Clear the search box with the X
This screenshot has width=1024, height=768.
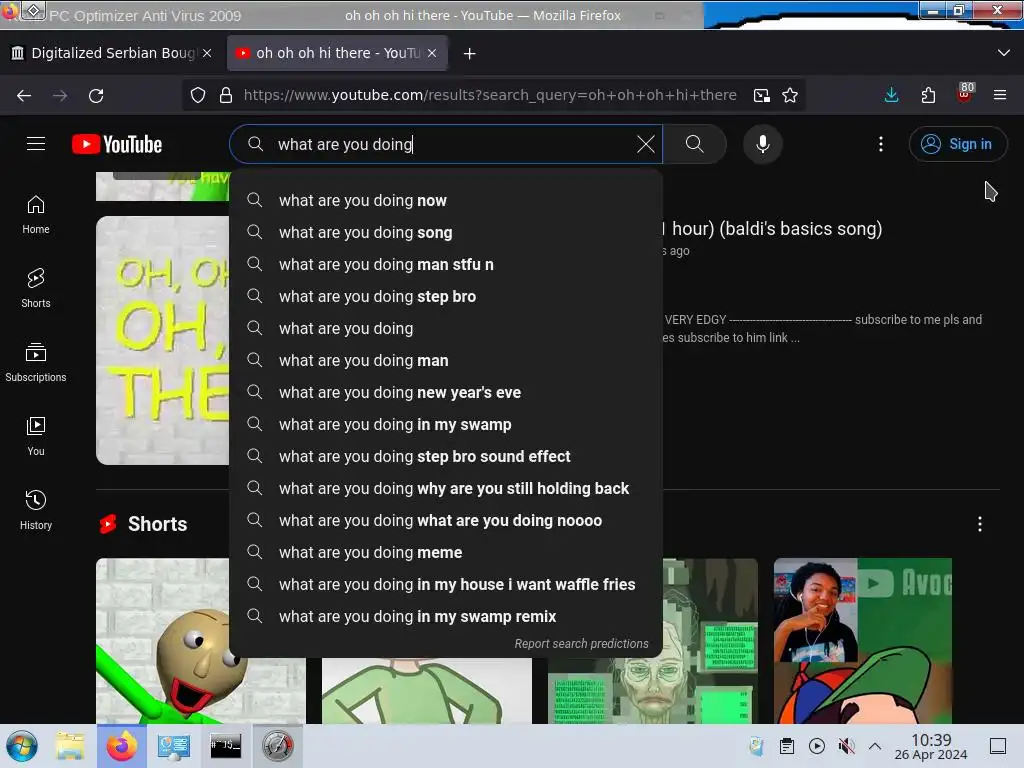pos(645,144)
